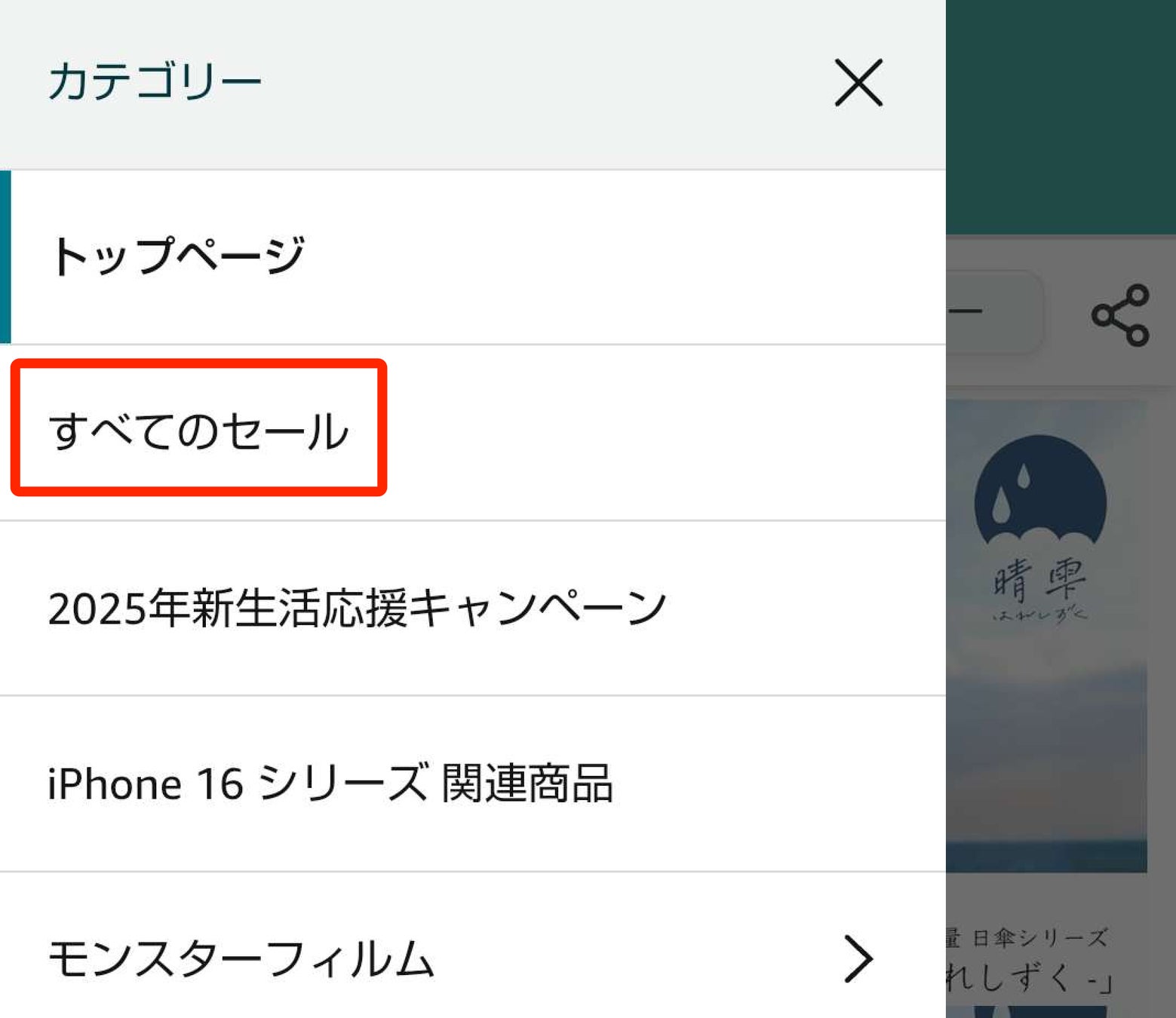Expand モンスターフィルム submenu chevron
This screenshot has height=1018, width=1176.
click(858, 958)
